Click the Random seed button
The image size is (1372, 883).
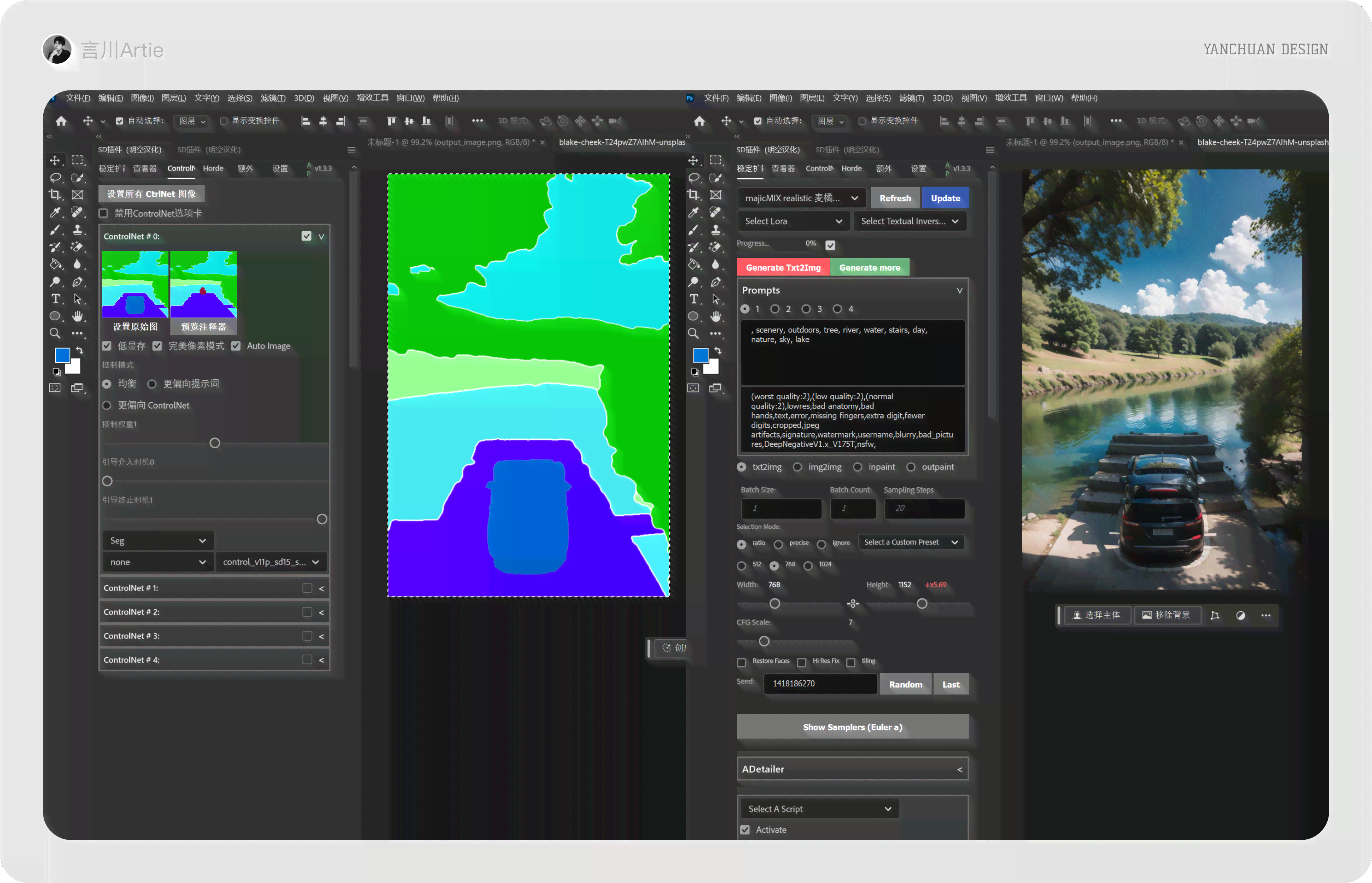tap(905, 685)
